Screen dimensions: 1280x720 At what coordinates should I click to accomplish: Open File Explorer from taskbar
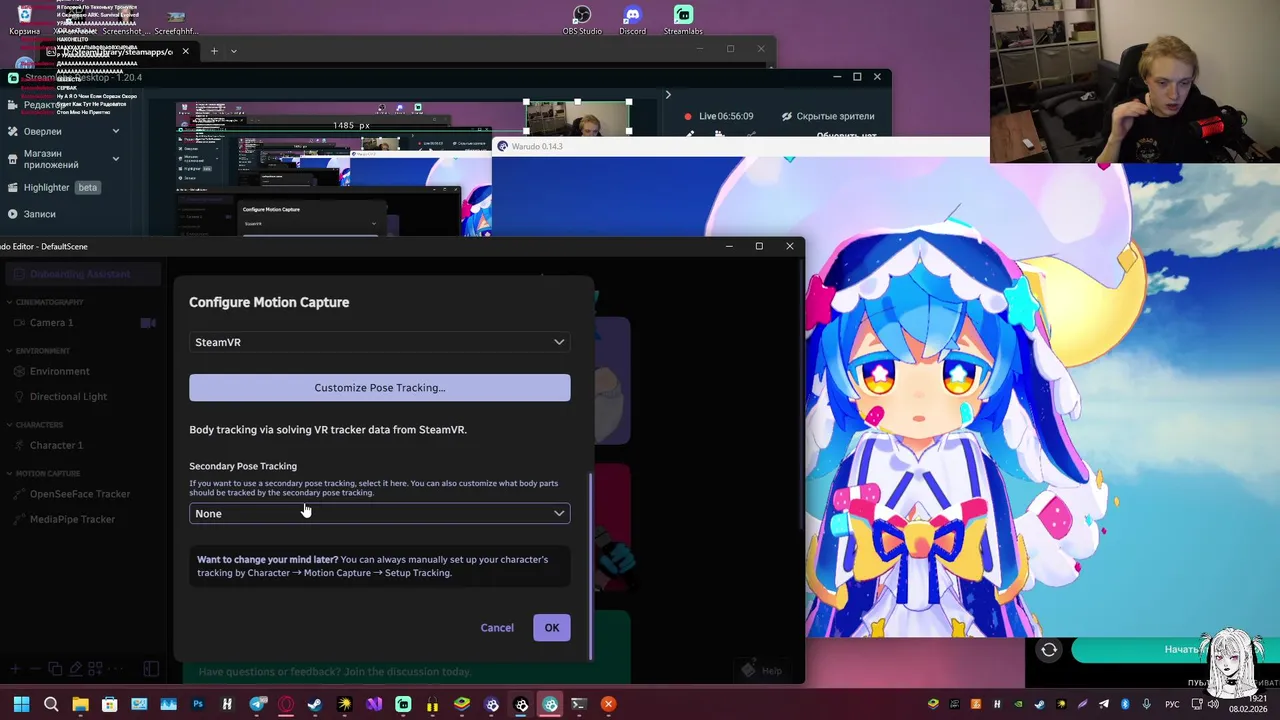pyautogui.click(x=80, y=704)
